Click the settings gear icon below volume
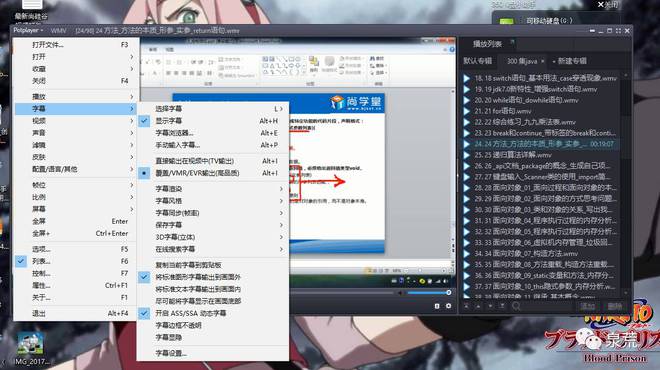Image resolution: width=660 pixels, height=370 pixels. point(448,306)
